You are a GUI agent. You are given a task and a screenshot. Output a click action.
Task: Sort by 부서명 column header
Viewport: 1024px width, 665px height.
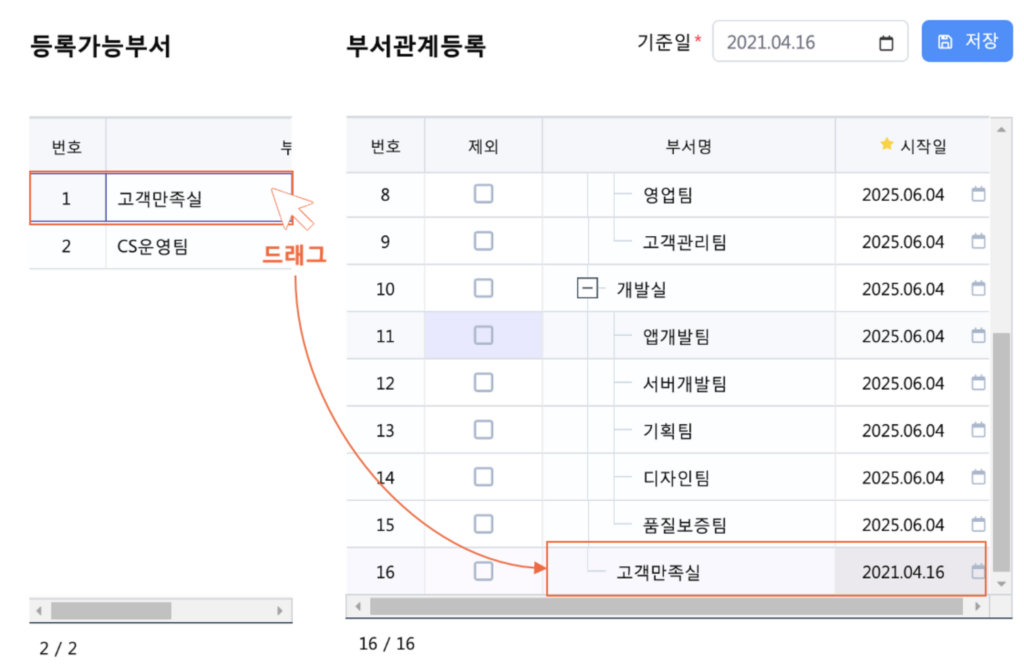(688, 146)
